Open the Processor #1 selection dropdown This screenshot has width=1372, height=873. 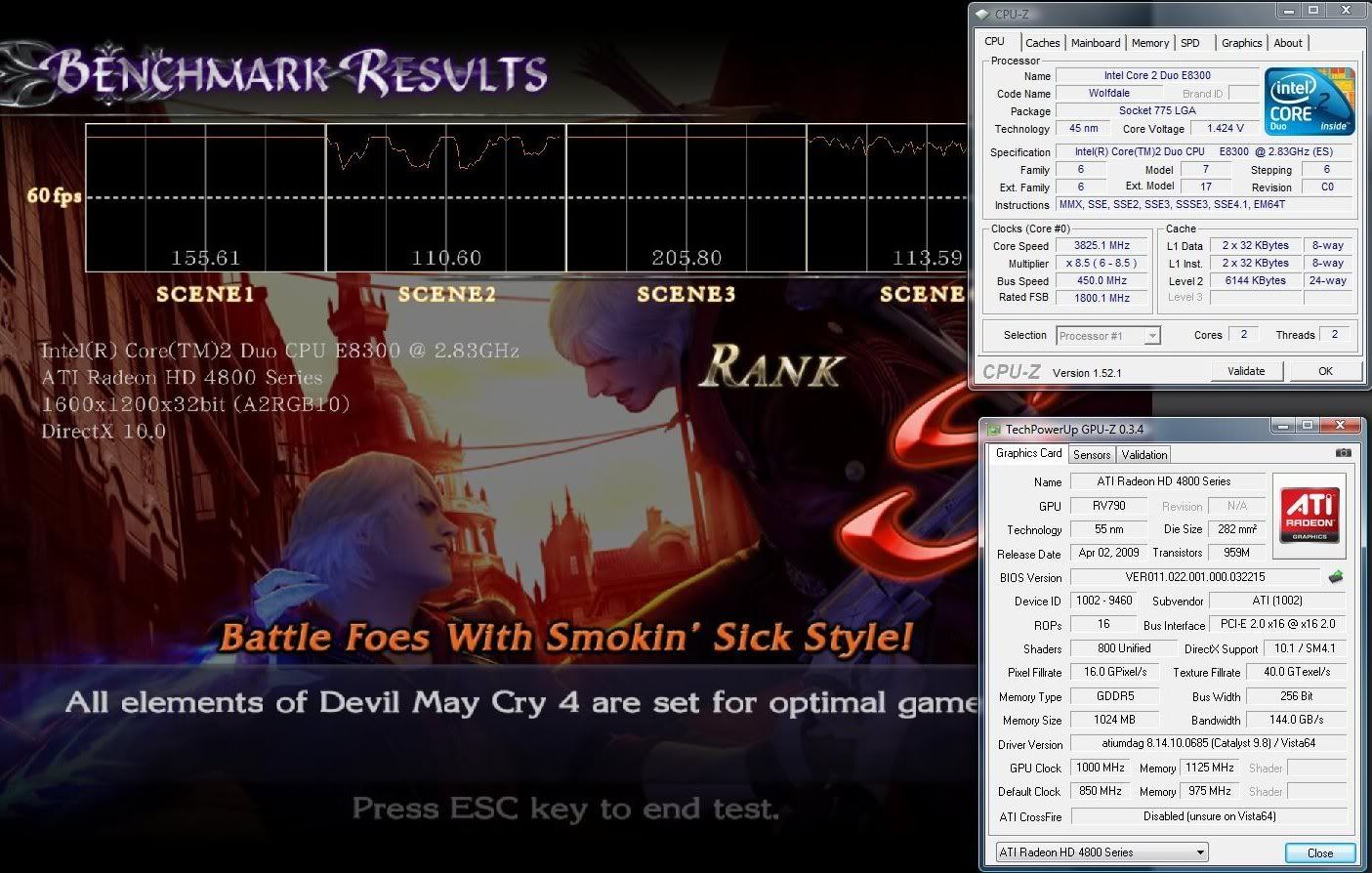[x=1108, y=336]
